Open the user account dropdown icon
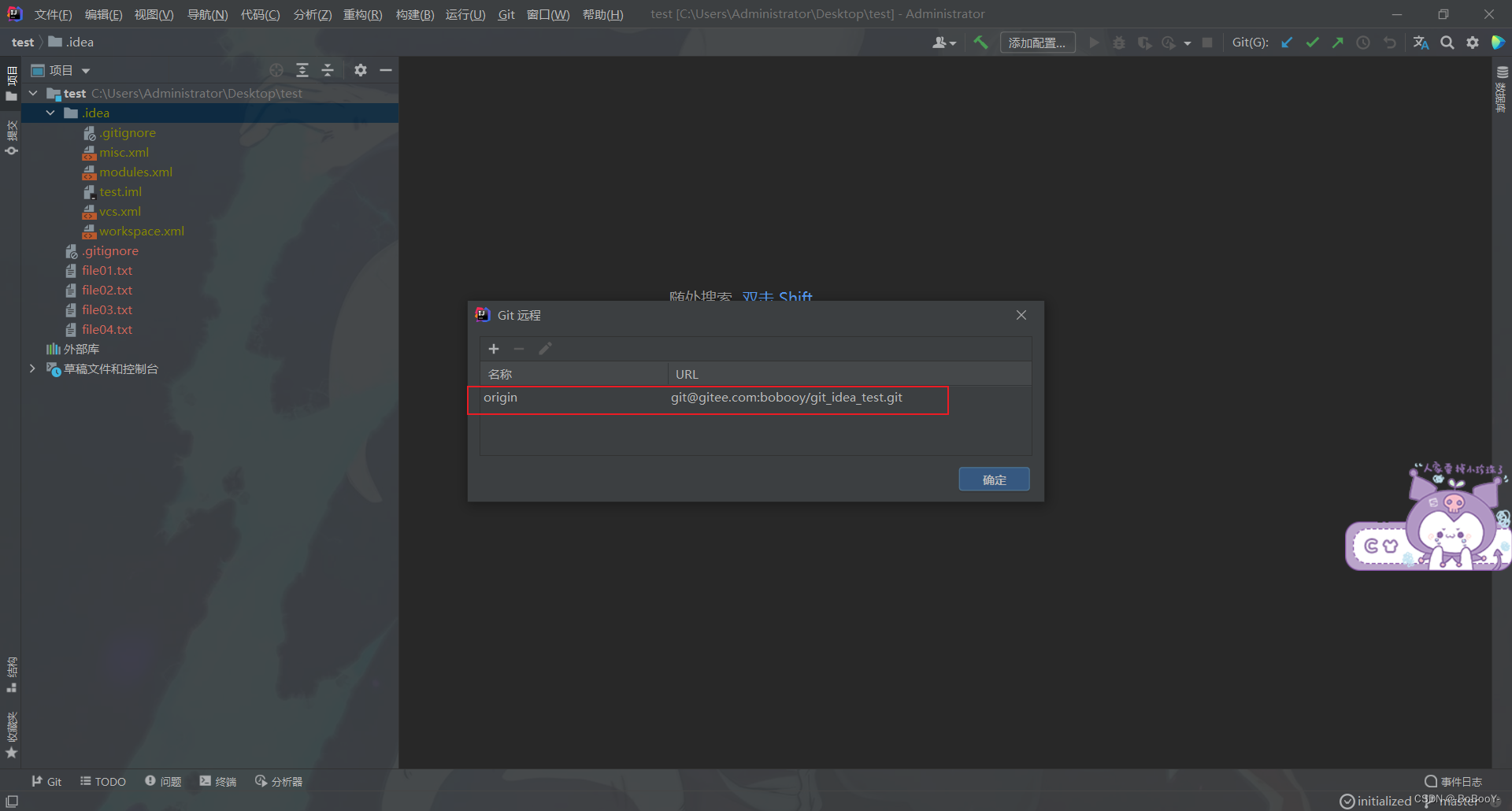The height and width of the screenshot is (811, 1512). tap(943, 43)
